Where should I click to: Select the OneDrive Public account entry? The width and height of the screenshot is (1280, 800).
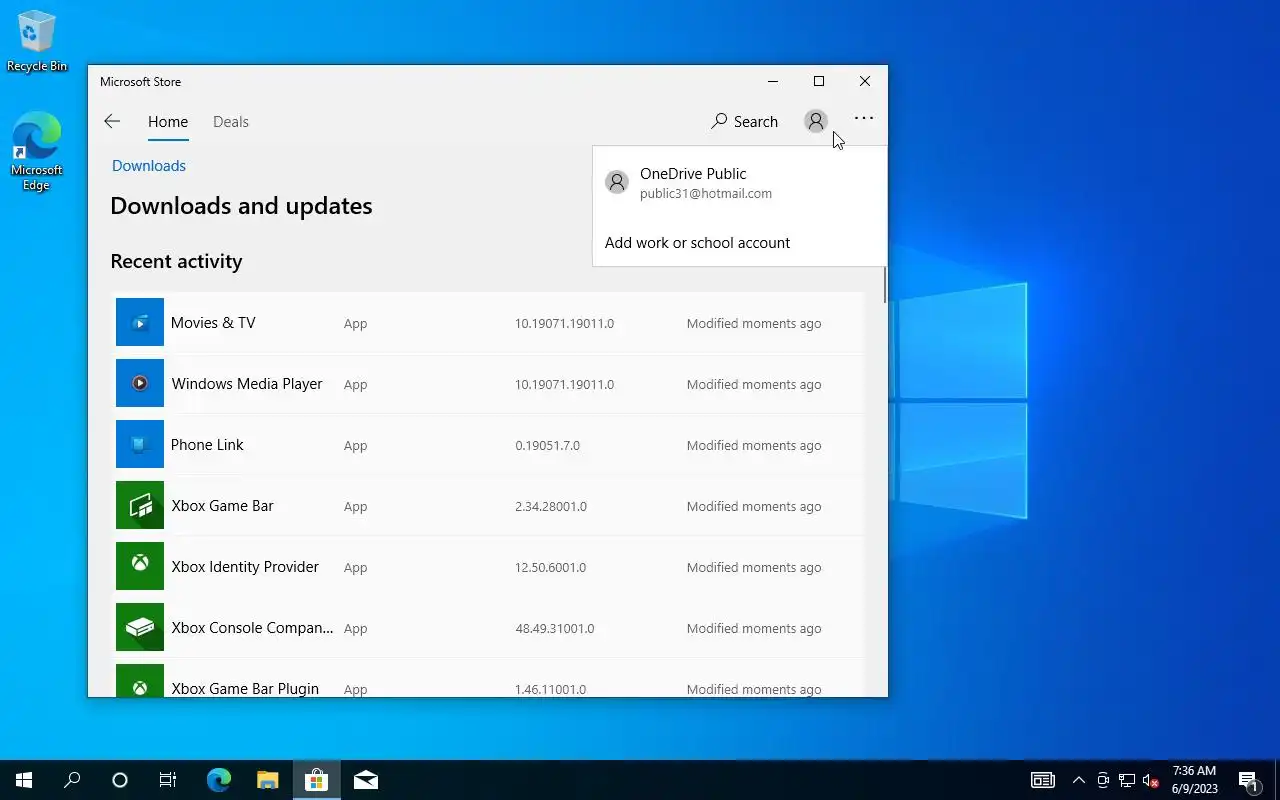739,182
